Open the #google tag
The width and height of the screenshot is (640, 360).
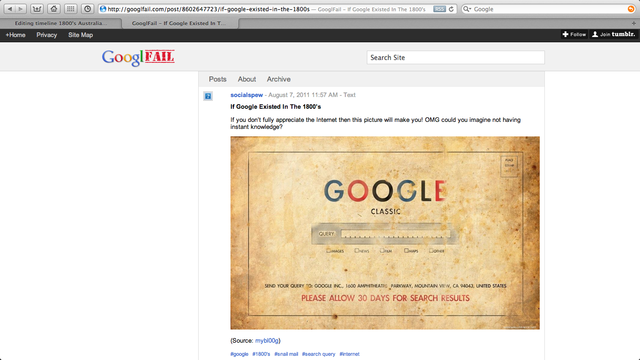(239, 354)
